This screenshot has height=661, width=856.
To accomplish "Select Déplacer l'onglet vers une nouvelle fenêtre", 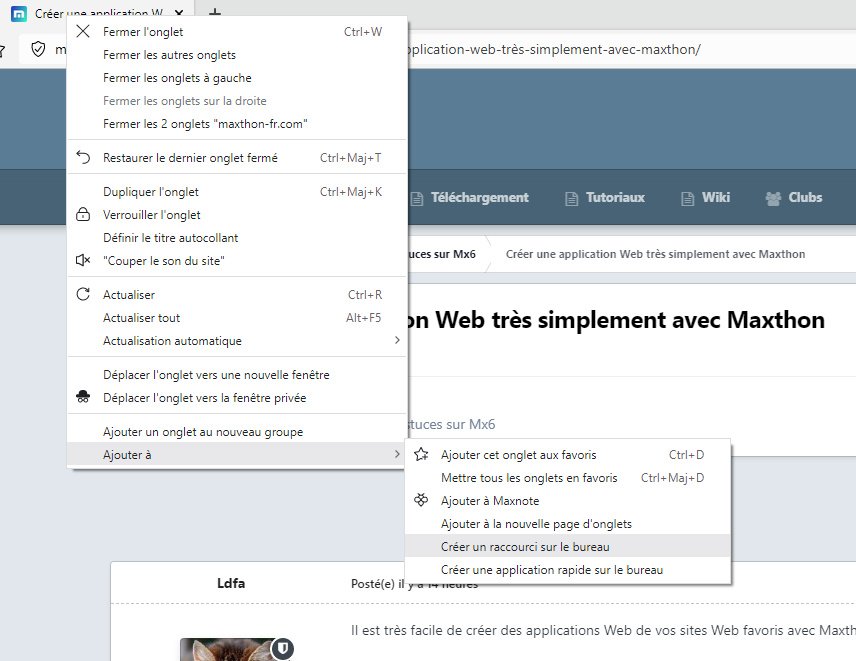I will (237, 374).
